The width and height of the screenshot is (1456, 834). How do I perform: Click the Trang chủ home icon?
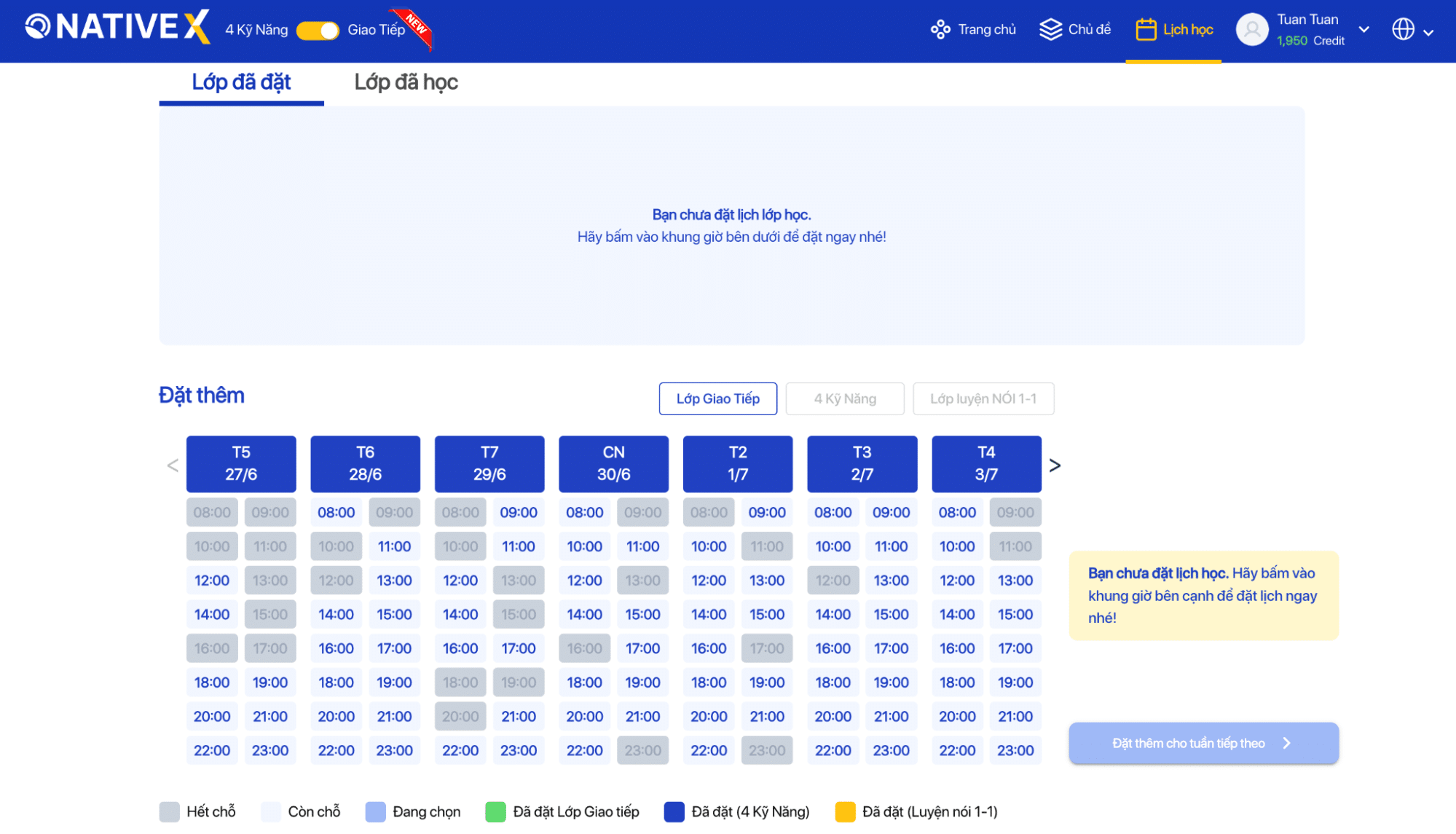tap(940, 30)
